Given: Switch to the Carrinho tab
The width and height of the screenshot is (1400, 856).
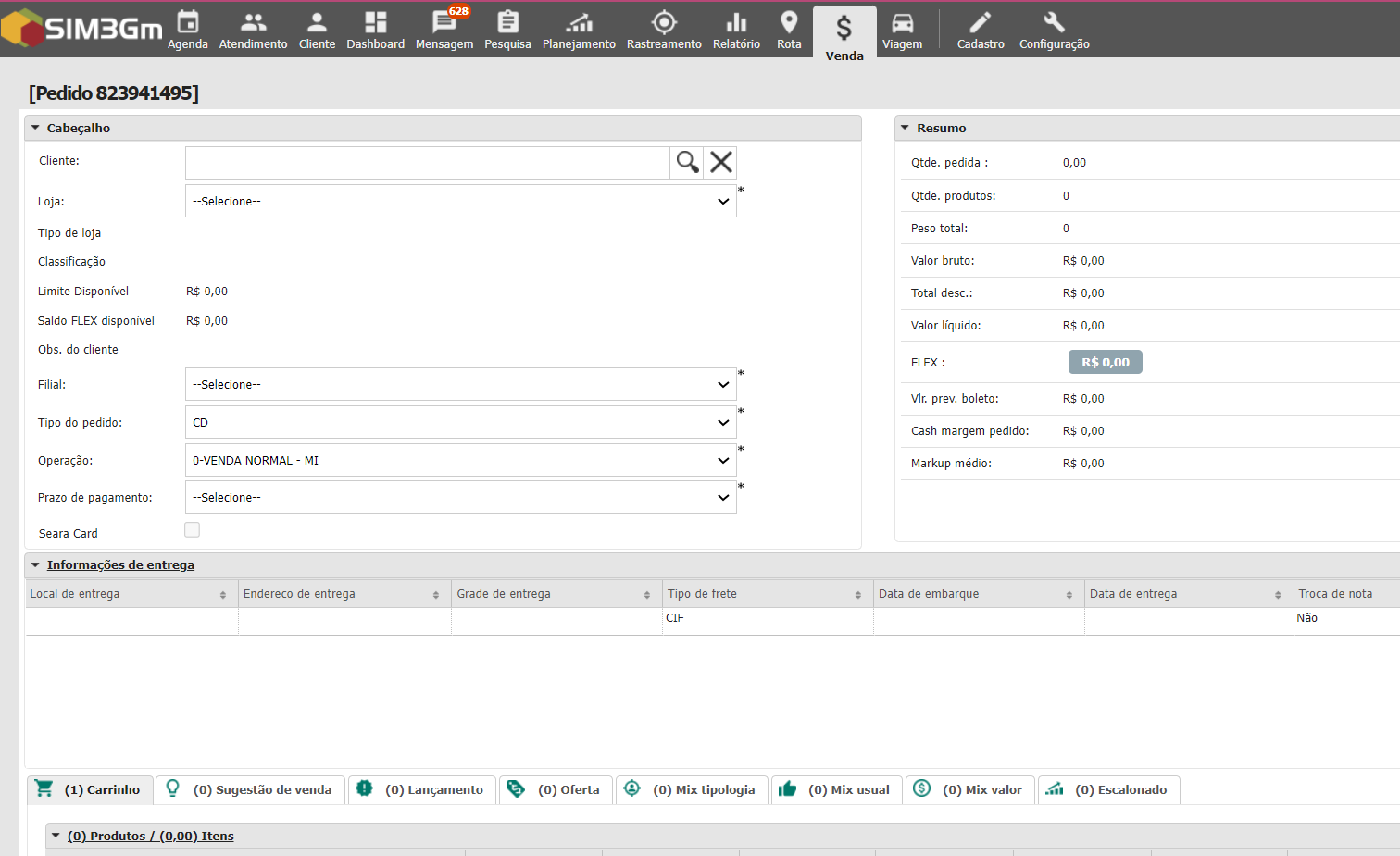Looking at the screenshot, I should coord(90,789).
